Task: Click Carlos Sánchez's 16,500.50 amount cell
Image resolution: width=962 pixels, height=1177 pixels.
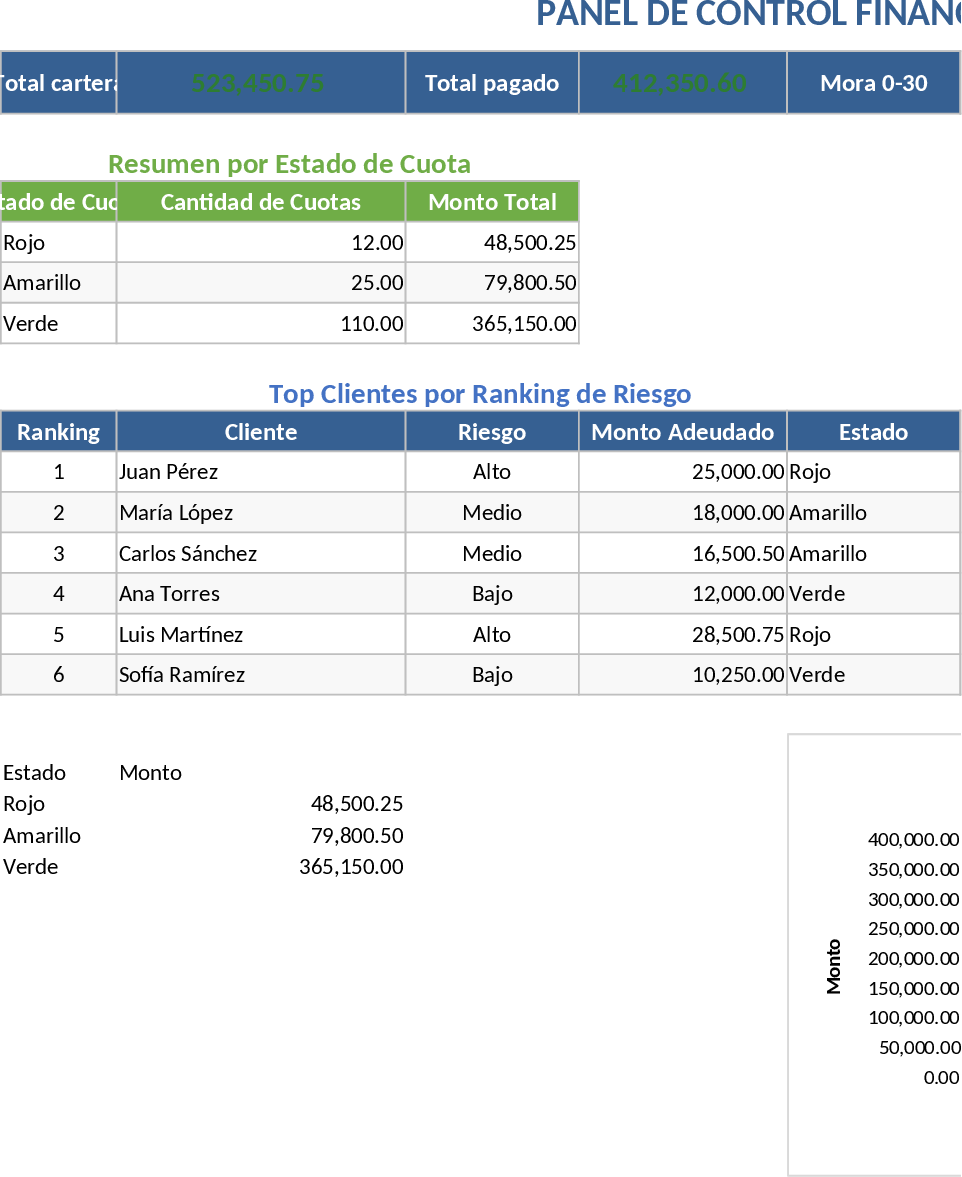Action: tap(682, 554)
